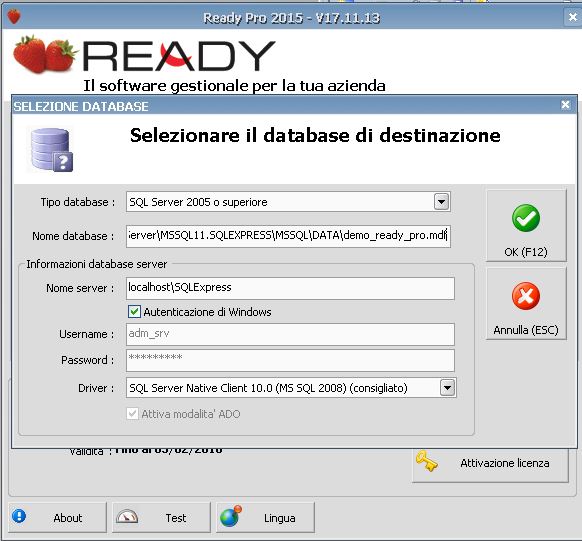This screenshot has height=541, width=582.
Task: Click the green checkmark OK icon
Action: click(x=526, y=218)
